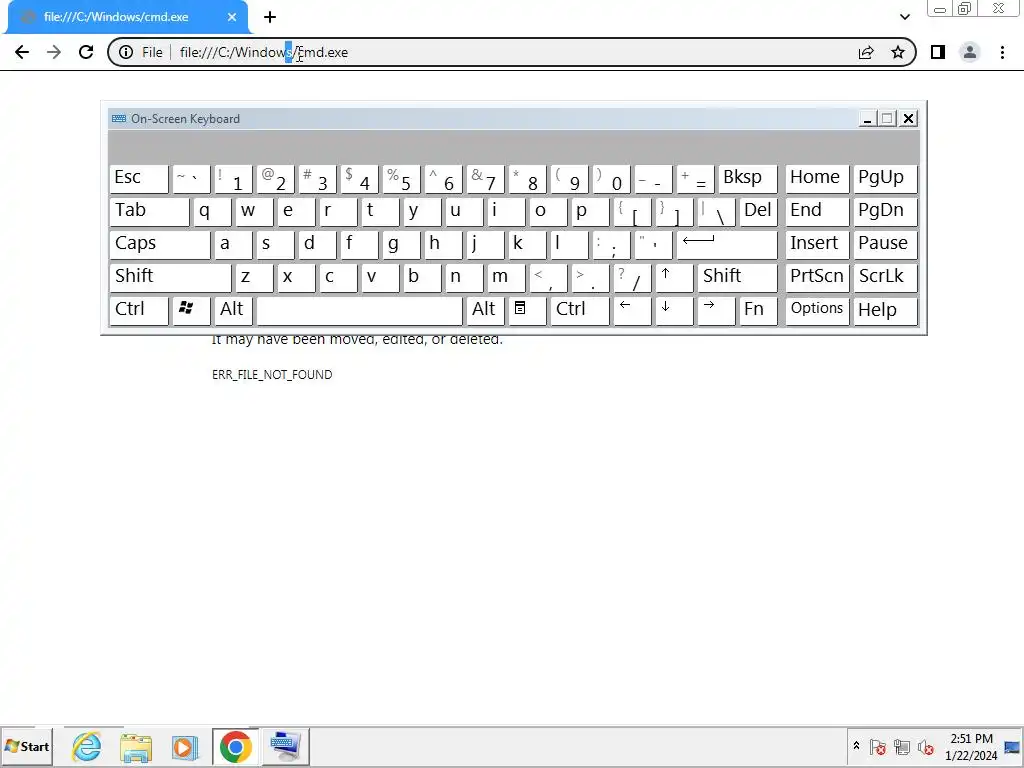Screen dimensions: 1024x768
Task: Click the PgDn key
Action: coord(885,211)
